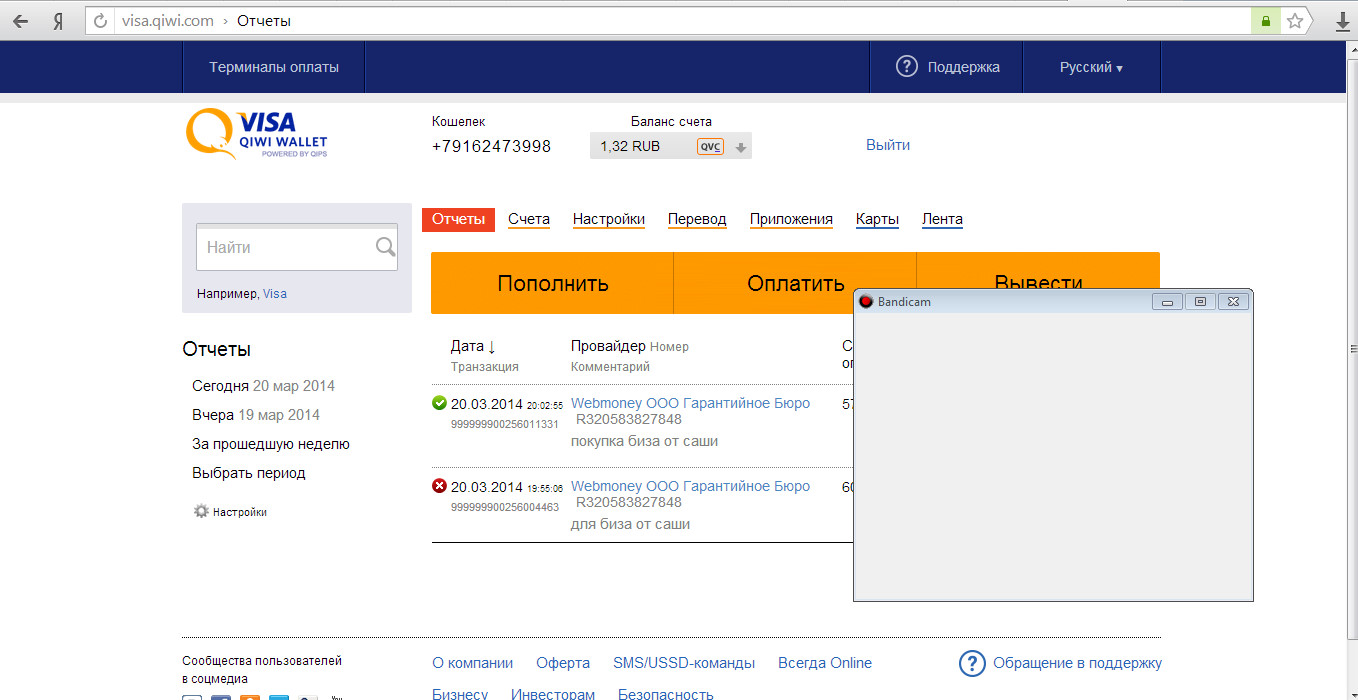Open Webmoney provider link in 20:02:55 row
This screenshot has width=1358, height=700.
pyautogui.click(x=690, y=403)
